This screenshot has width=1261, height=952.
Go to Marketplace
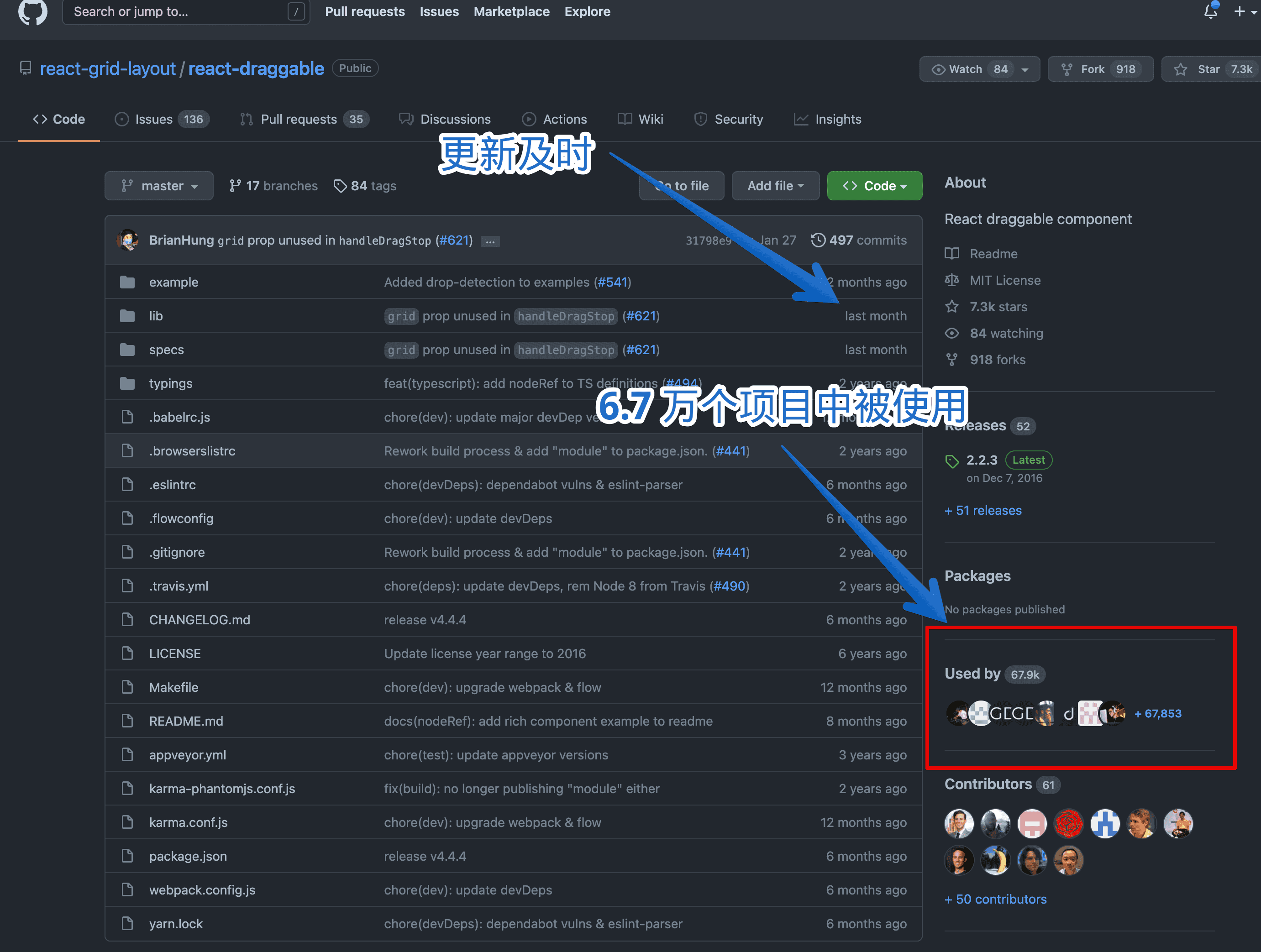click(511, 11)
